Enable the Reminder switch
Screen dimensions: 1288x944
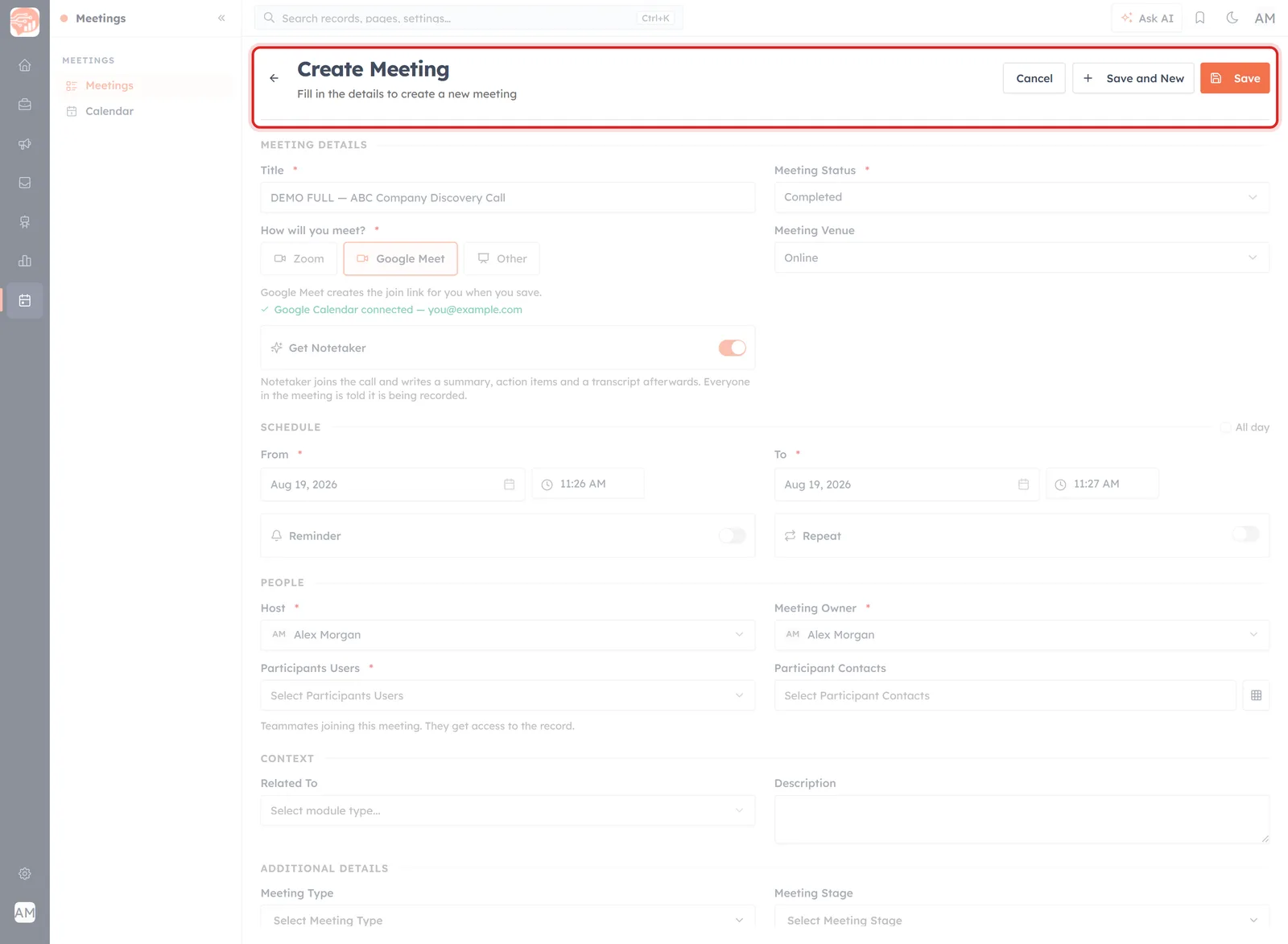(732, 536)
